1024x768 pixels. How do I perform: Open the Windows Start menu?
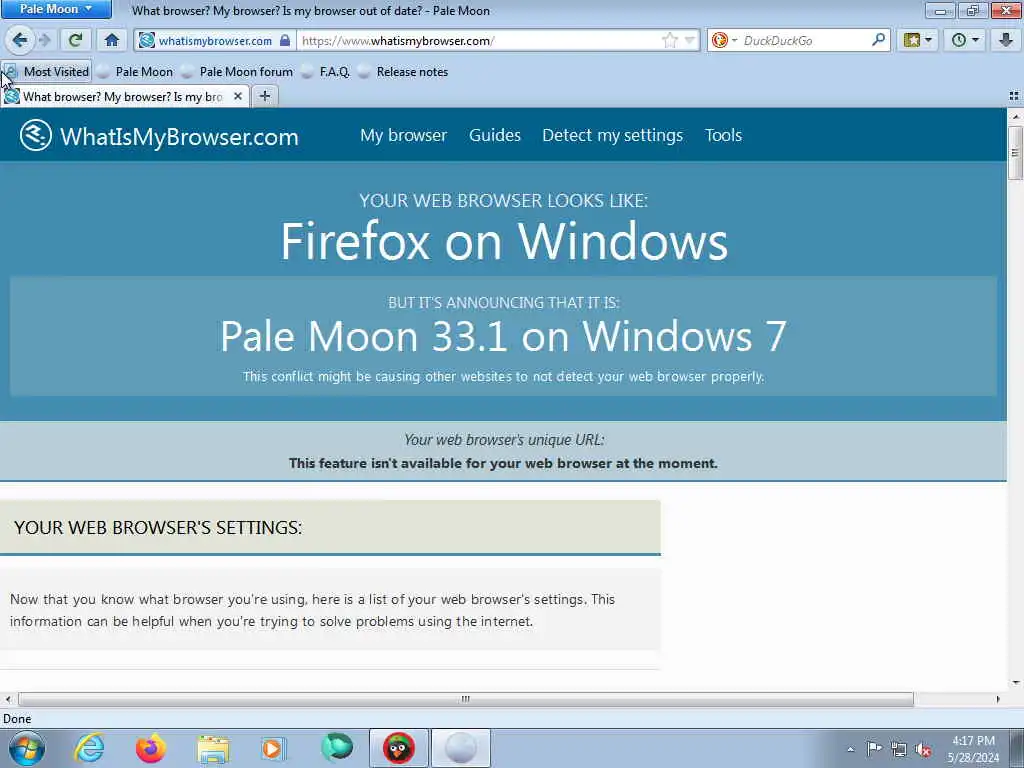[x=27, y=748]
